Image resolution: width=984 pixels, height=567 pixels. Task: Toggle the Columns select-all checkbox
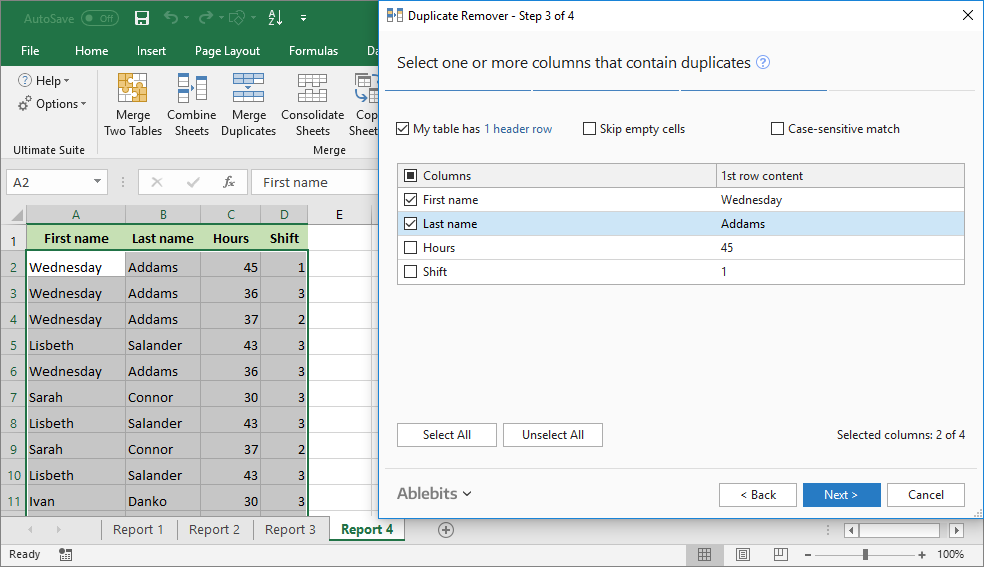click(x=410, y=176)
